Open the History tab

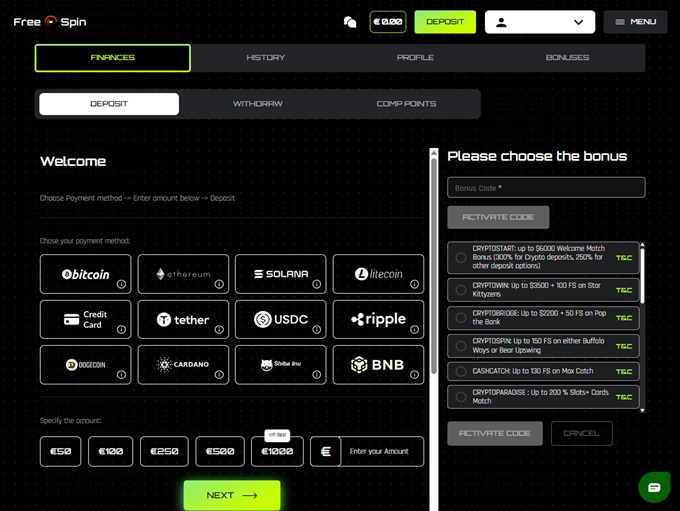[265, 58]
